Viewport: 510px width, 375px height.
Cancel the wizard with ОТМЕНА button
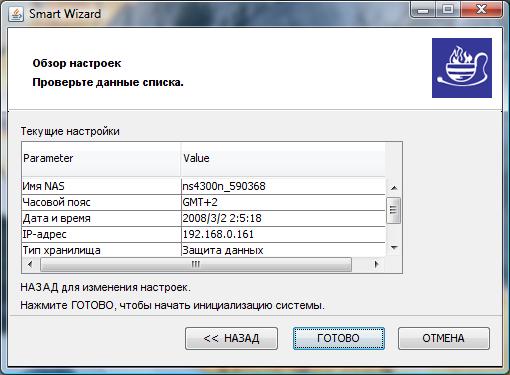tap(444, 338)
